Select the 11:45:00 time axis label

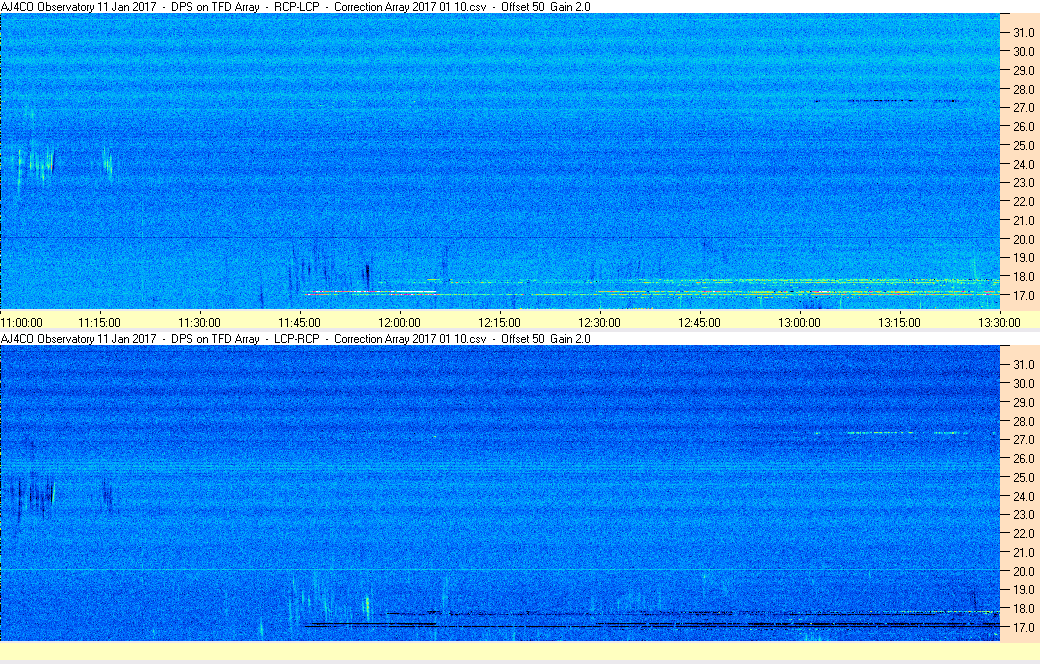(x=299, y=322)
